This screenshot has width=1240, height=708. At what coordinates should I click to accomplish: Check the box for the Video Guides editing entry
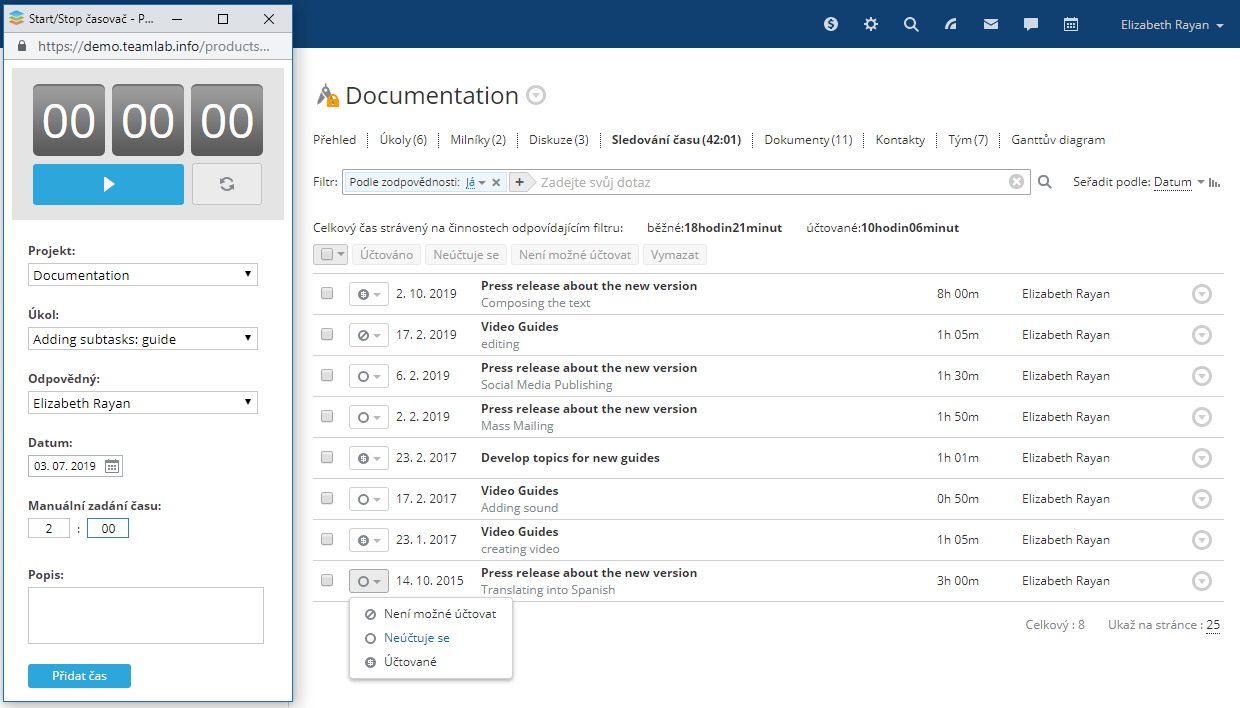[x=327, y=335]
